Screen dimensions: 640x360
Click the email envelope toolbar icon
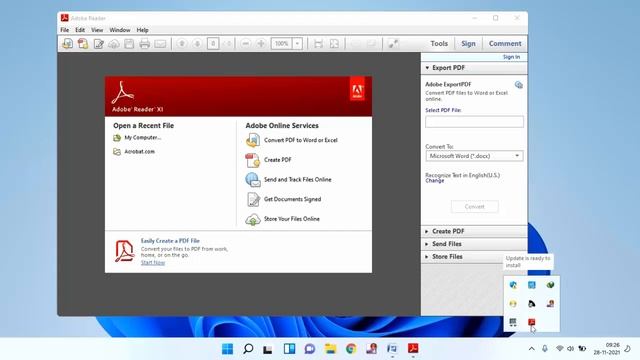[160, 43]
